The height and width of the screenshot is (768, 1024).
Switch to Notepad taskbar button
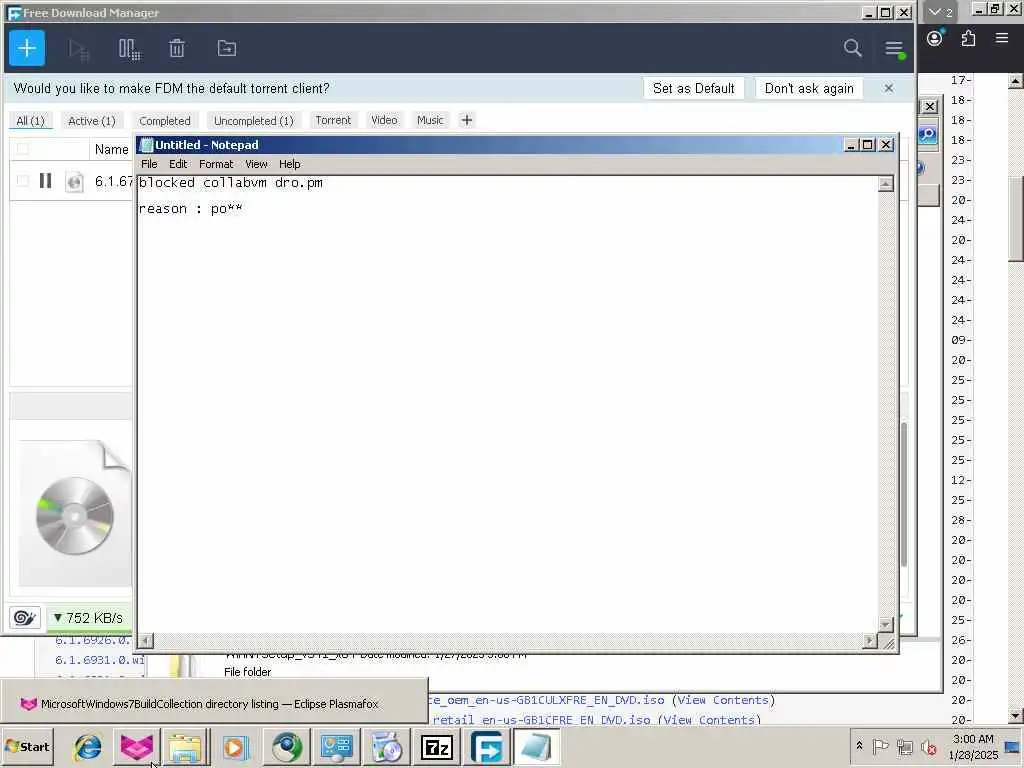click(x=536, y=747)
